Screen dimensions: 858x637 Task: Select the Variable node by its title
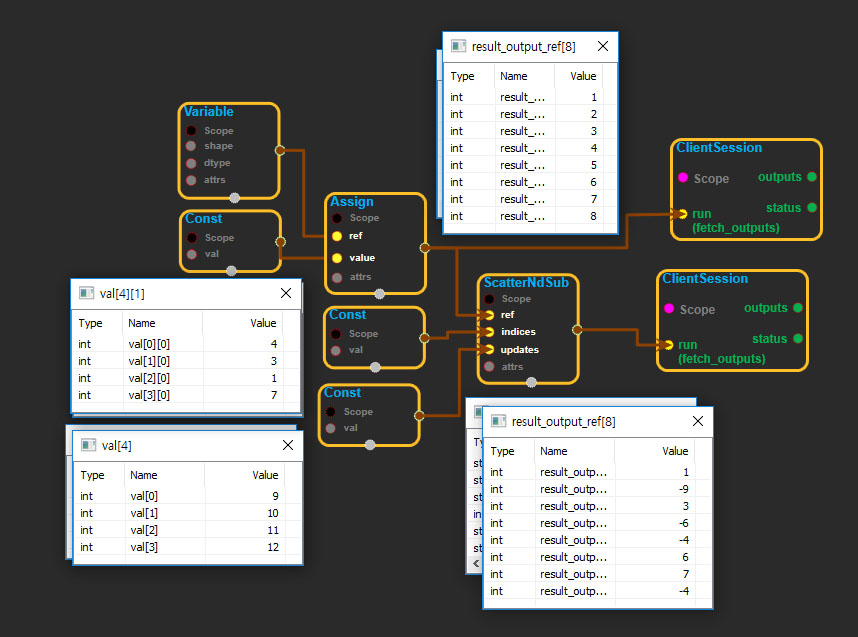pos(208,112)
